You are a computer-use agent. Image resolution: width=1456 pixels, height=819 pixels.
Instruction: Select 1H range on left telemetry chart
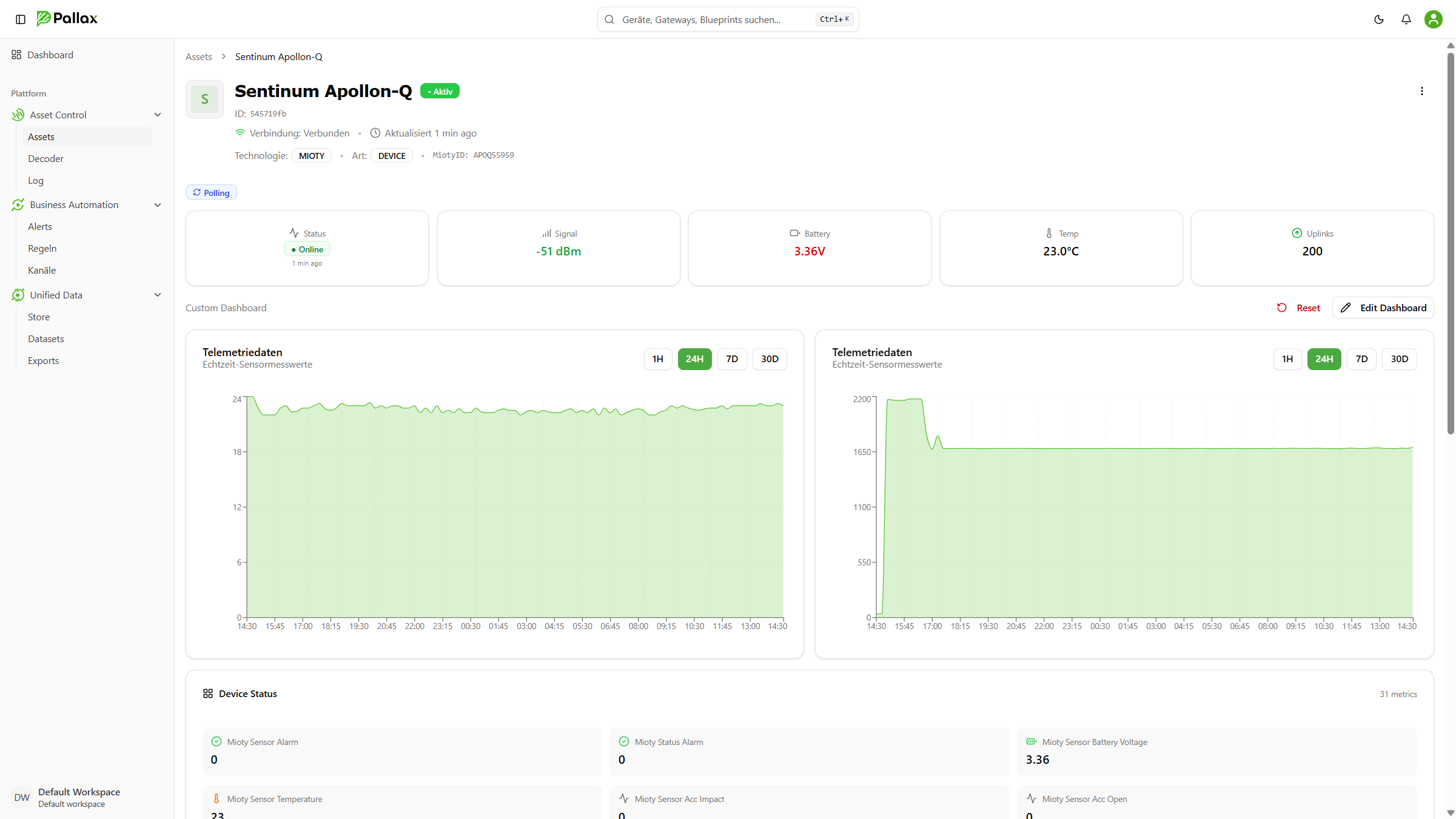657,359
